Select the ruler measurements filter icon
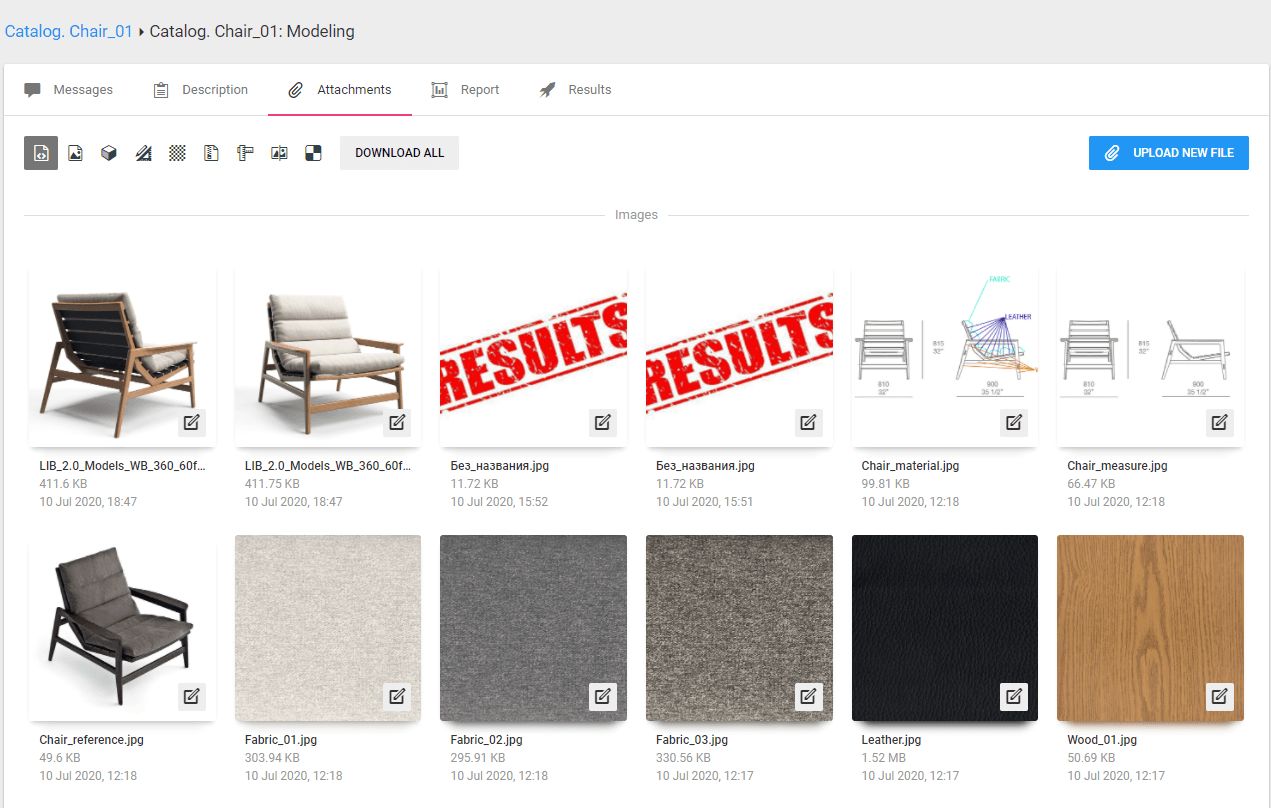 click(x=245, y=152)
